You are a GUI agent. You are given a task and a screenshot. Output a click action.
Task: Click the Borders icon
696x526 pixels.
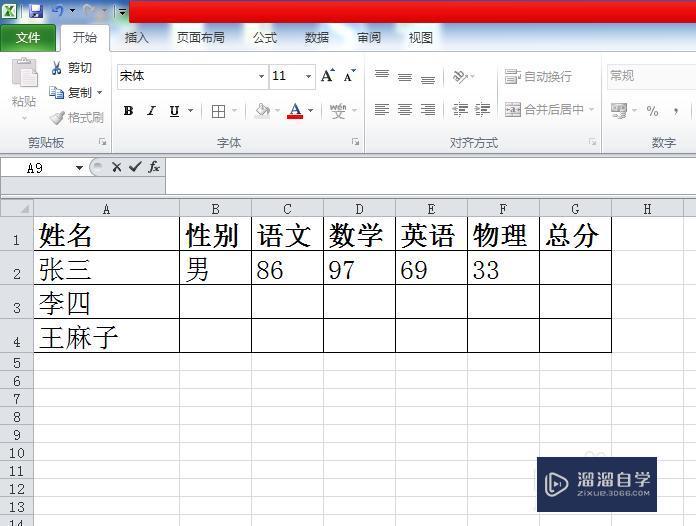(218, 111)
